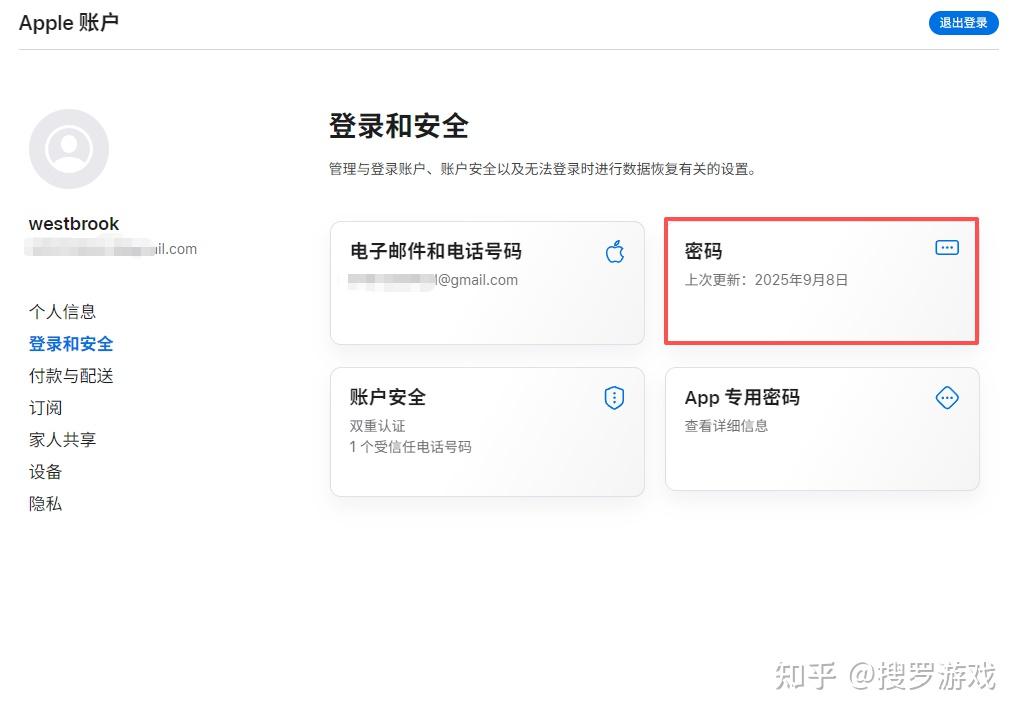Image resolution: width=1022 pixels, height=719 pixels.
Task: Click the gmail.com address on email card
Action: click(x=433, y=280)
